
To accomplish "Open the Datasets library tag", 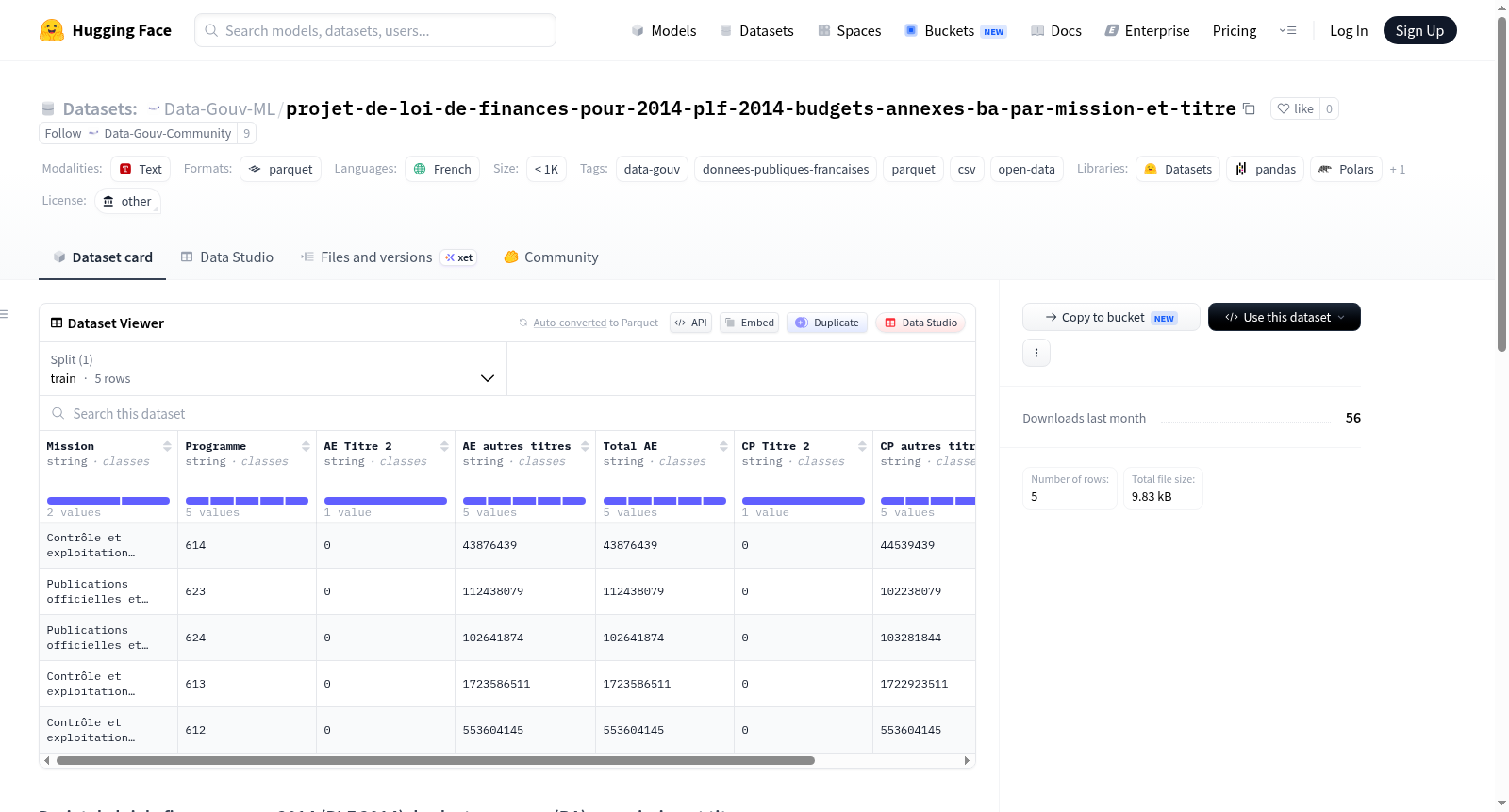I will click(x=1178, y=169).
